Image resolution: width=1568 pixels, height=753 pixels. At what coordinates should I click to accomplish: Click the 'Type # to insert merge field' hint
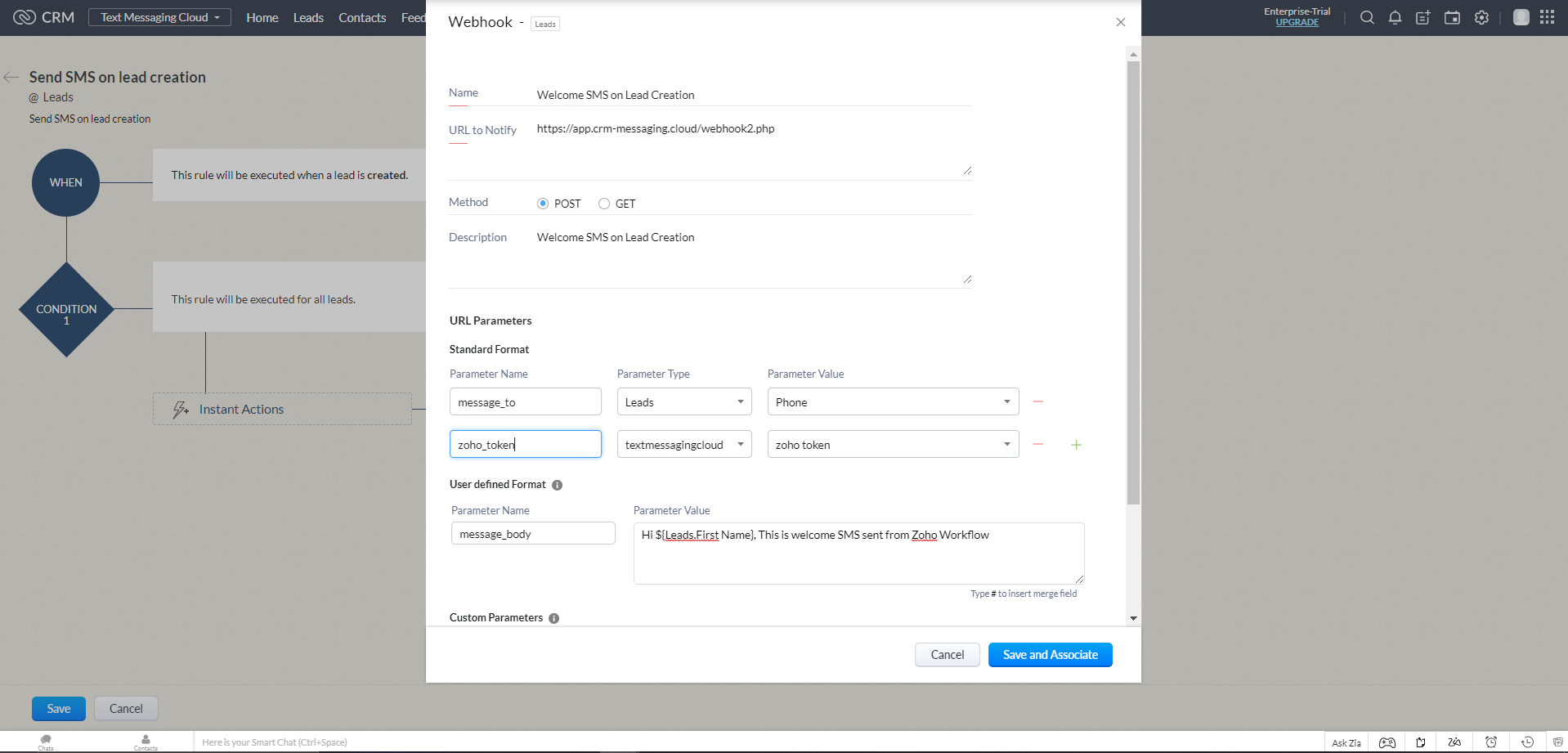(1024, 594)
